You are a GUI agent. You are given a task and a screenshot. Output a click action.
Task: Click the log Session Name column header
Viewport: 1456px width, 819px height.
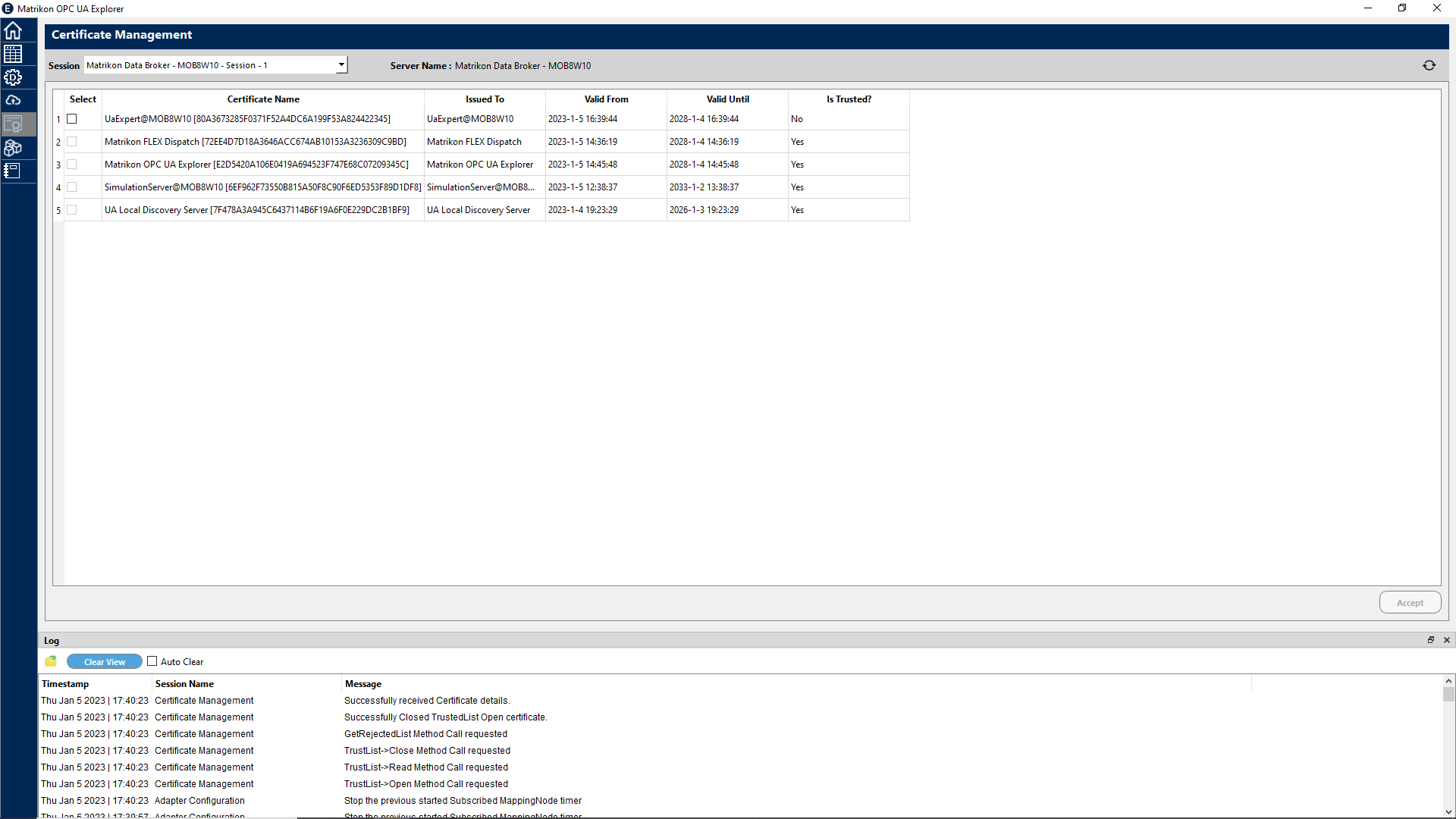(x=246, y=684)
